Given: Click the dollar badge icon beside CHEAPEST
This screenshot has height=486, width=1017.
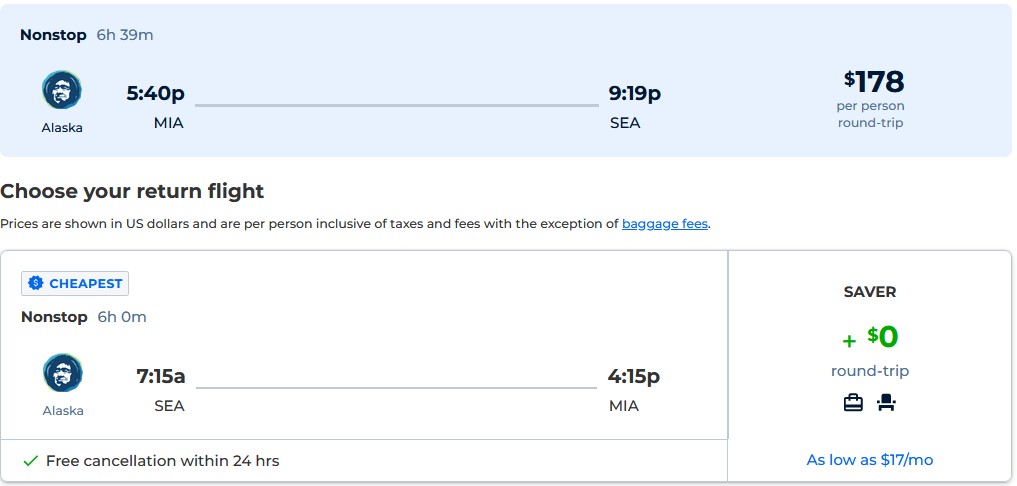Looking at the screenshot, I should click(36, 284).
